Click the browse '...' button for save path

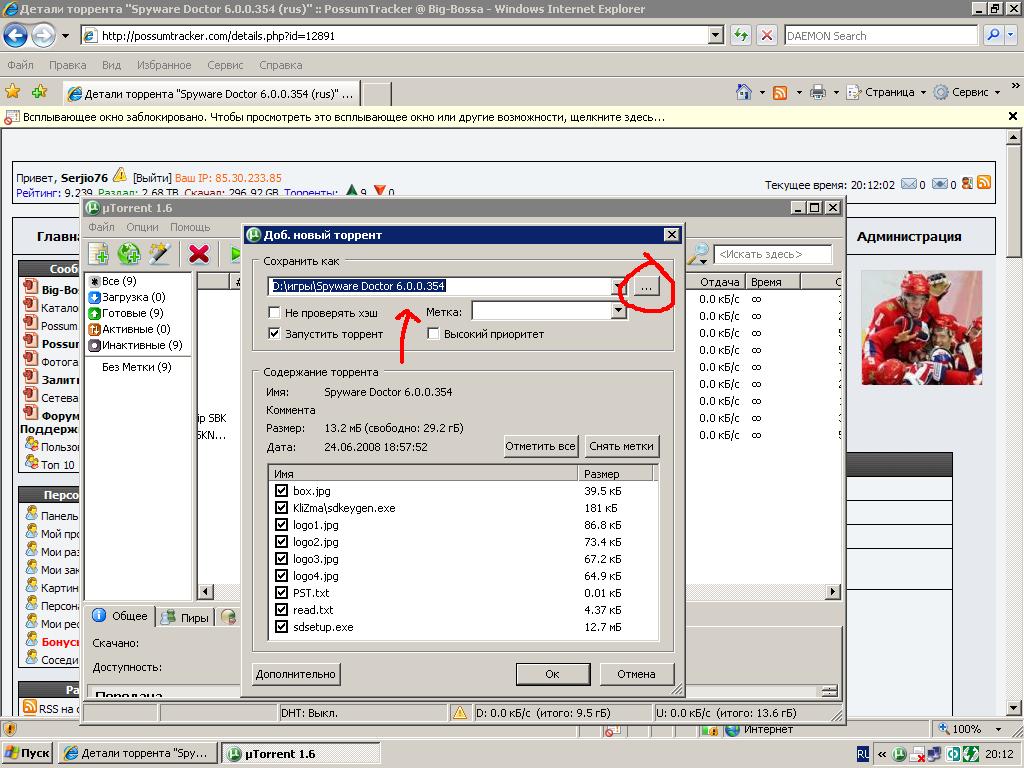click(x=646, y=287)
